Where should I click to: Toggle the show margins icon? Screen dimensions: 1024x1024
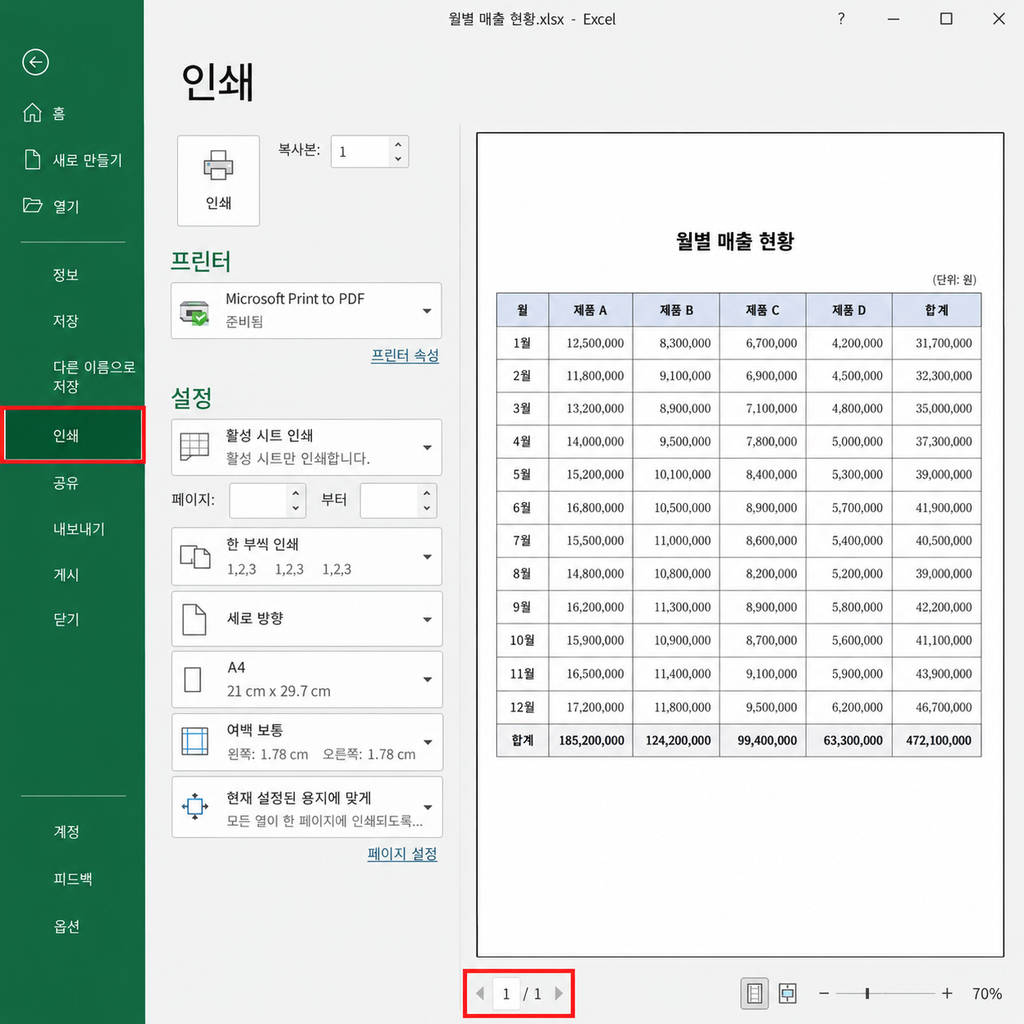click(754, 993)
